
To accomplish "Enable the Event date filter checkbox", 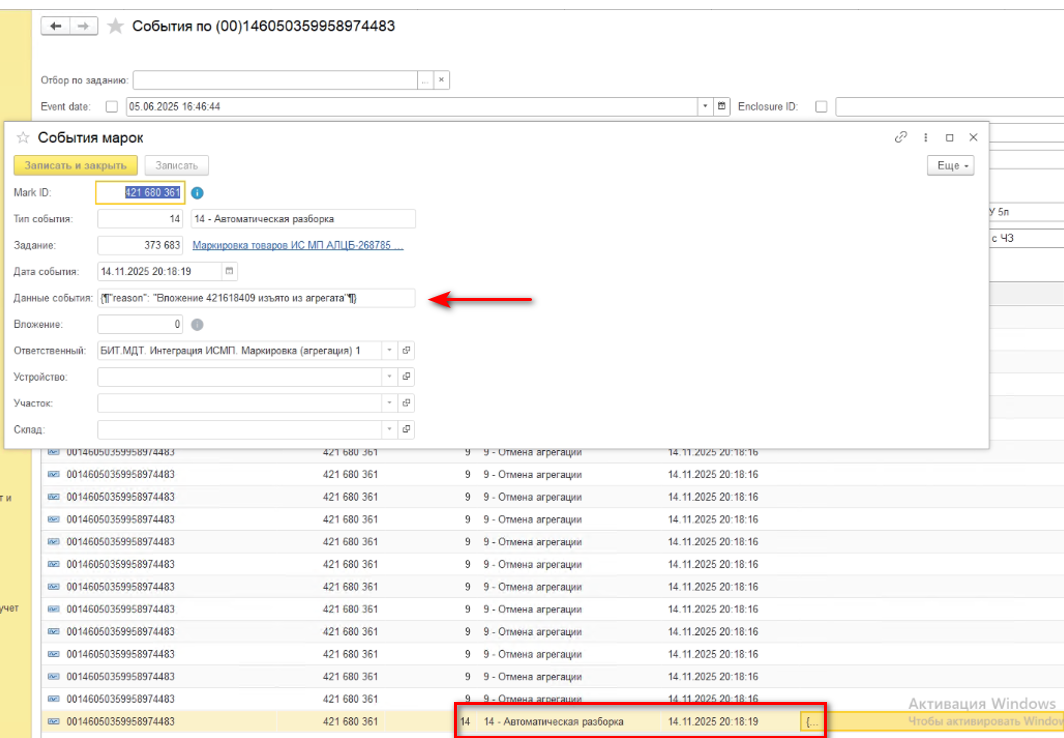I will tap(111, 106).
